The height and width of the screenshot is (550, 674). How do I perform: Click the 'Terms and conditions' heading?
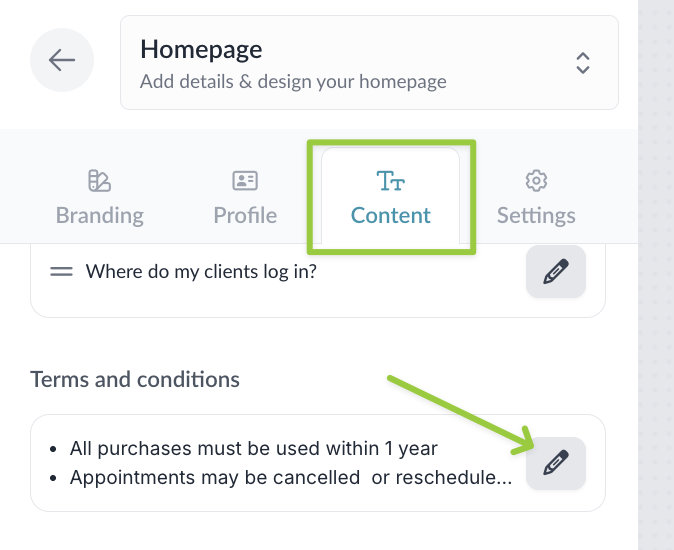pyautogui.click(x=135, y=380)
